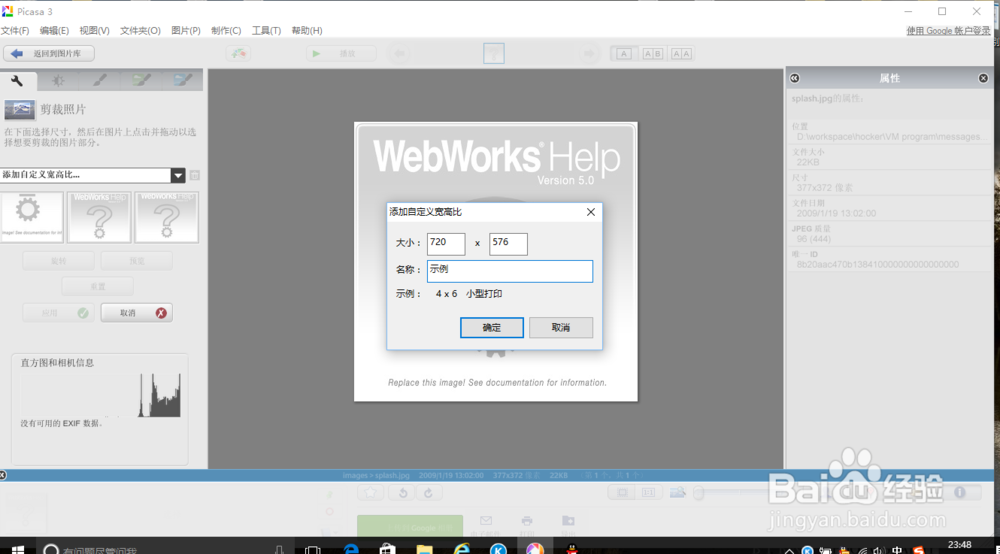The height and width of the screenshot is (554, 1000).
Task: Click the 取消 cancel button in crop panel
Action: [136, 313]
